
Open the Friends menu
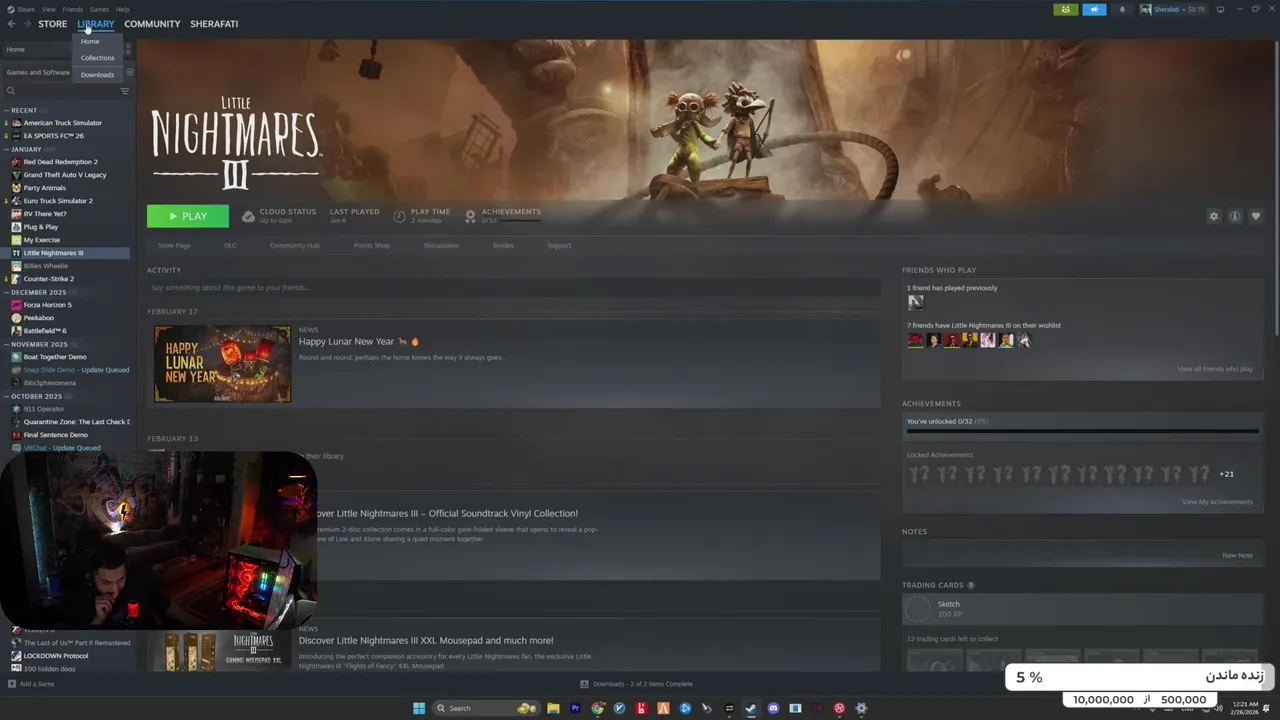(72, 9)
